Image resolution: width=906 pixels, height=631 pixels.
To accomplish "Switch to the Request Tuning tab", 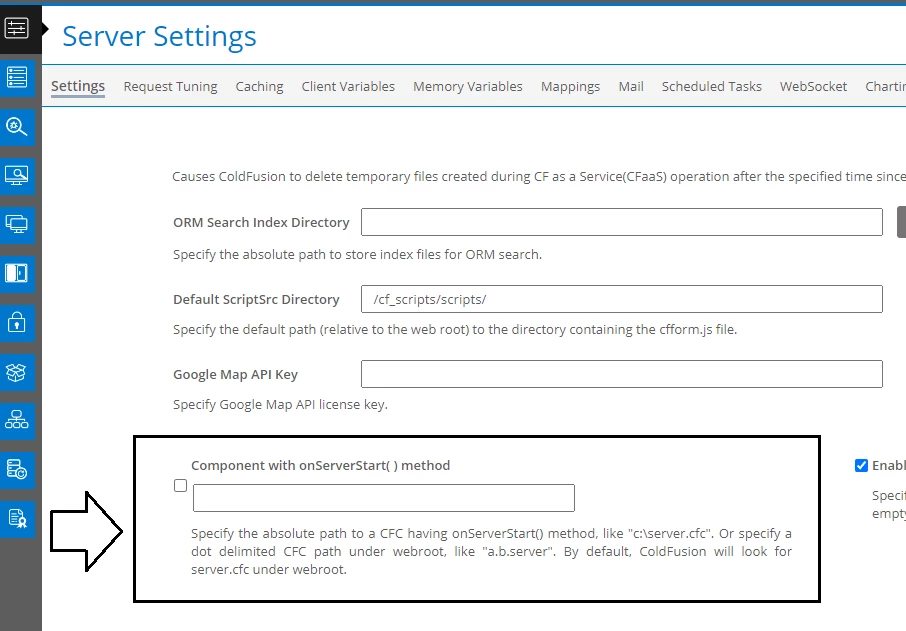I will (x=170, y=86).
